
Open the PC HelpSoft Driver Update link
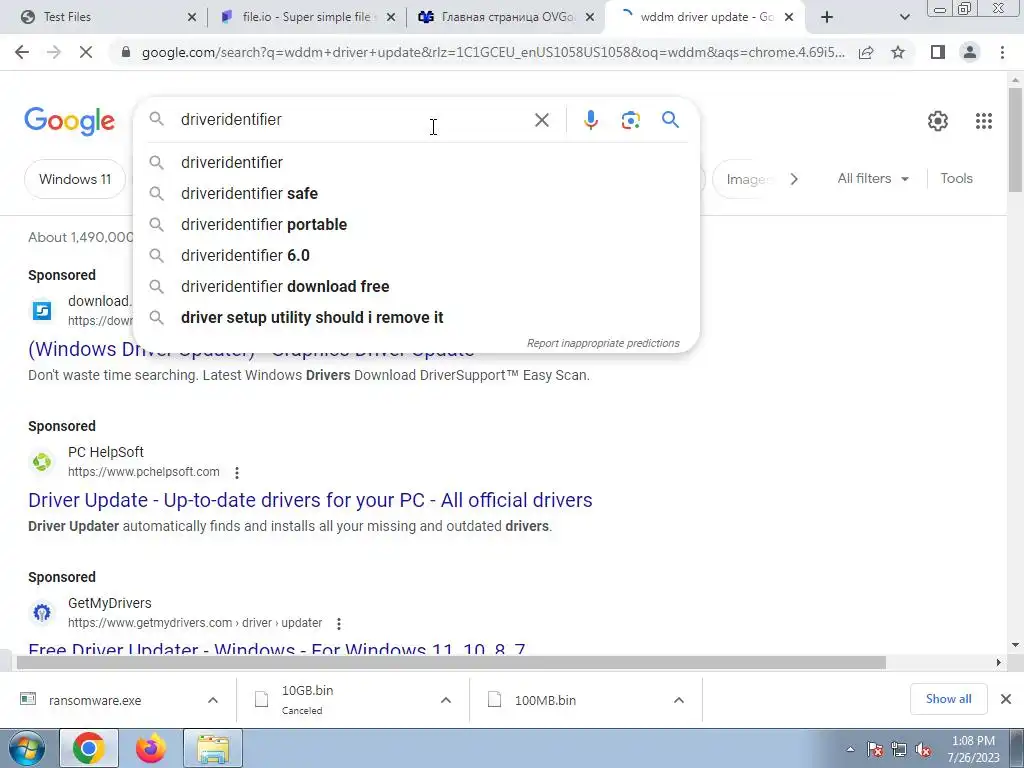point(310,500)
